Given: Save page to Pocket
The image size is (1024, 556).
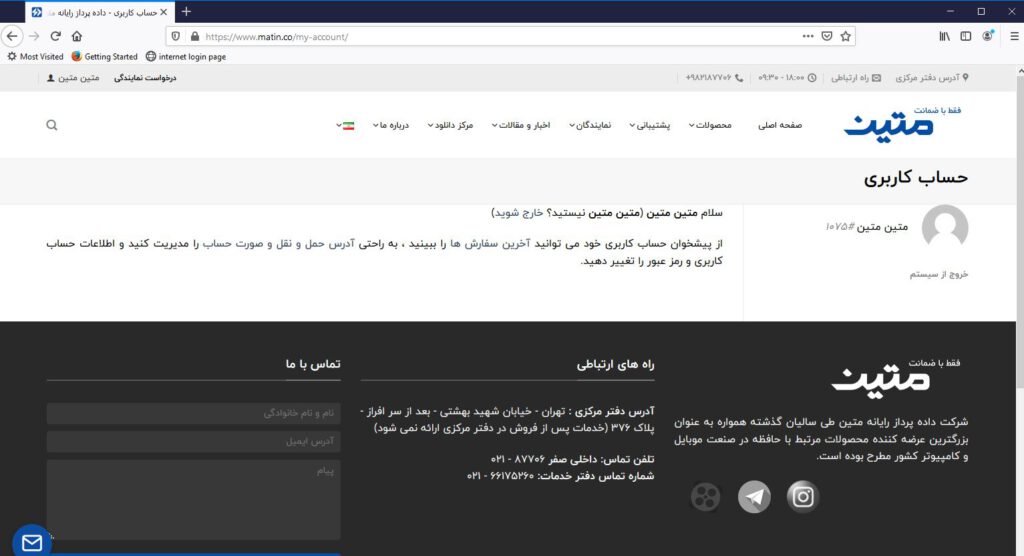Looking at the screenshot, I should (827, 37).
